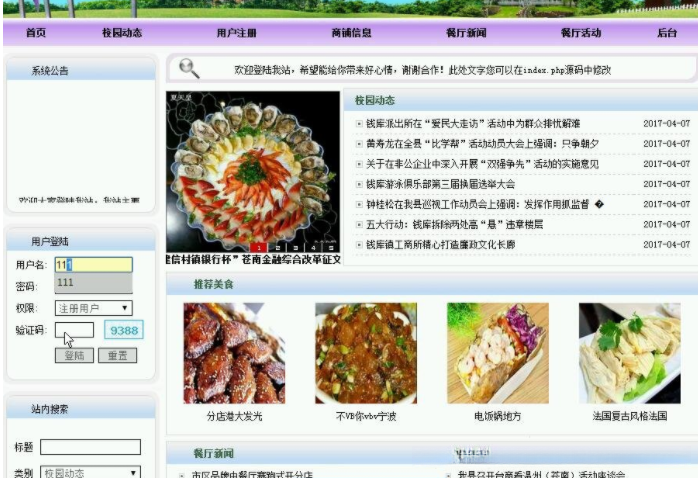Click bullet icon before 钱库镇工商所 news row
Viewport: 698px width, 478px height.
[359, 244]
